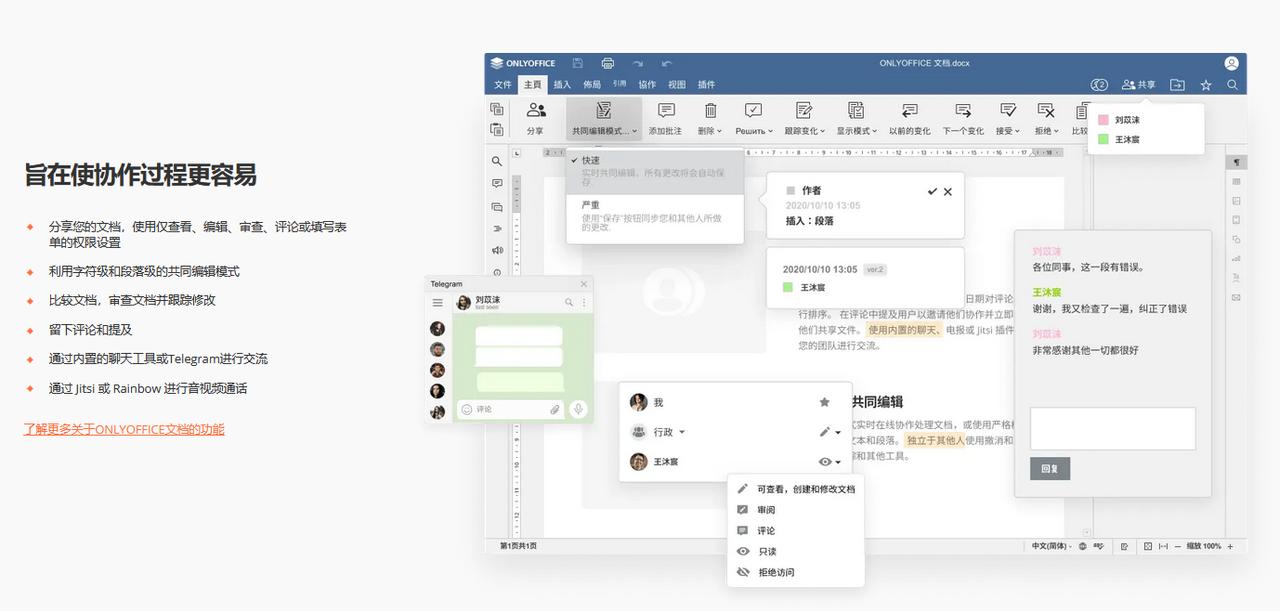The image size is (1280, 613).
Task: Click the paste icon in toolbar
Action: click(497, 129)
